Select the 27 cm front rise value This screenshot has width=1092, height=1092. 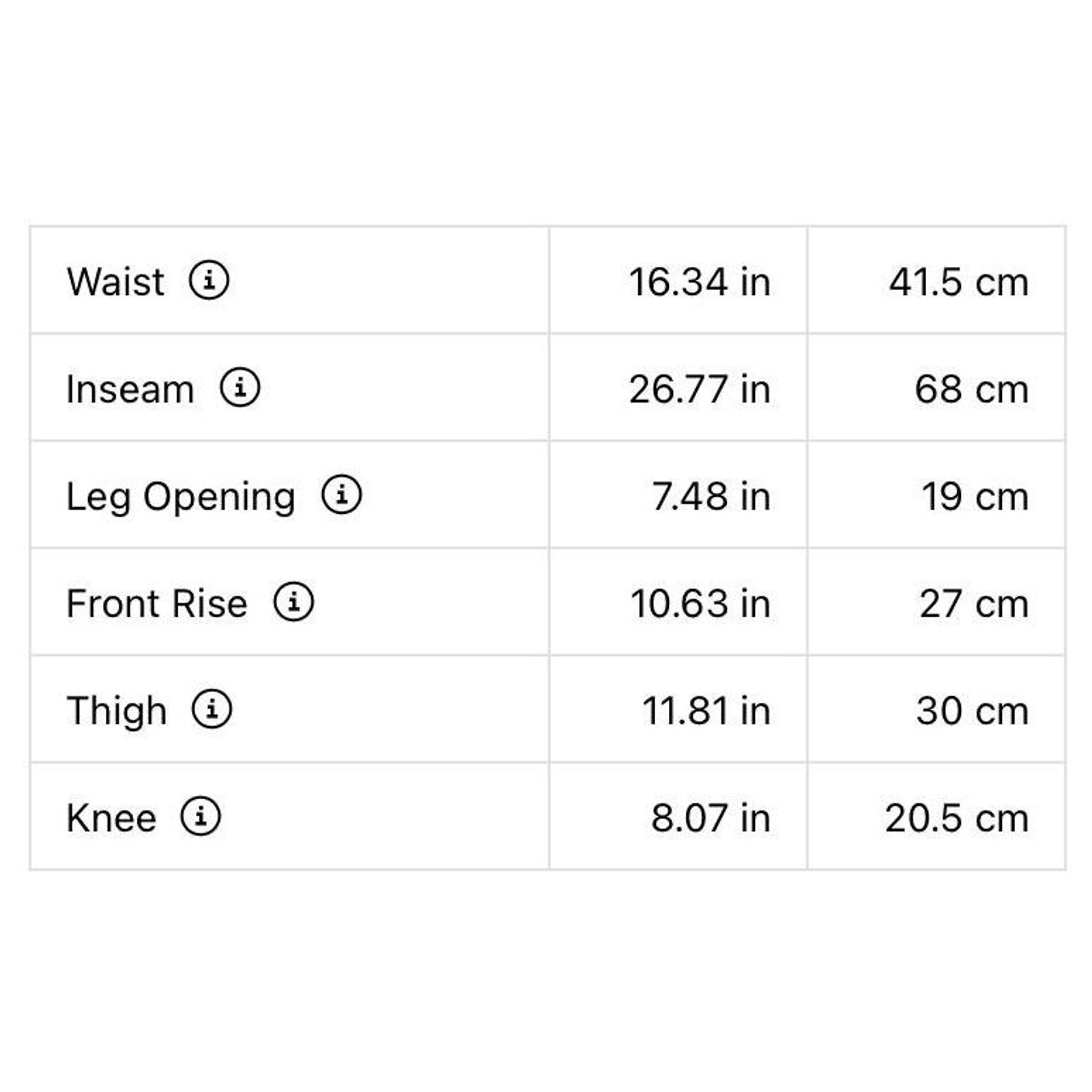974,603
